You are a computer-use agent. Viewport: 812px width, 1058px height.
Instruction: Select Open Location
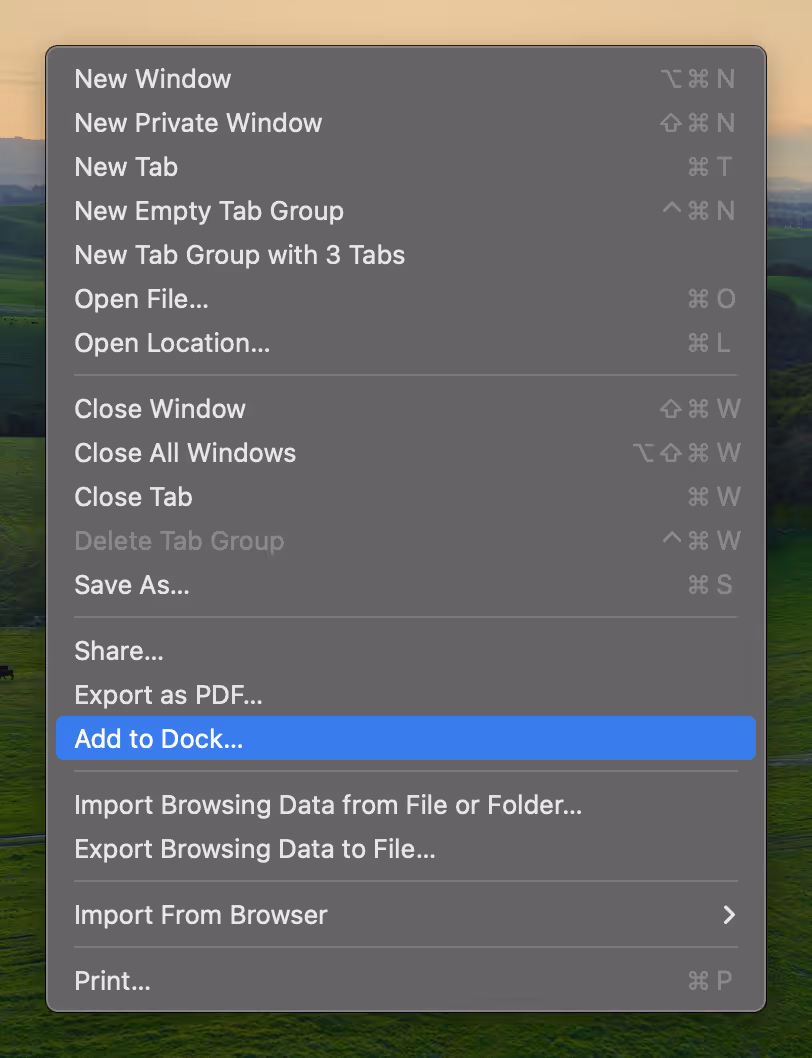pos(171,343)
